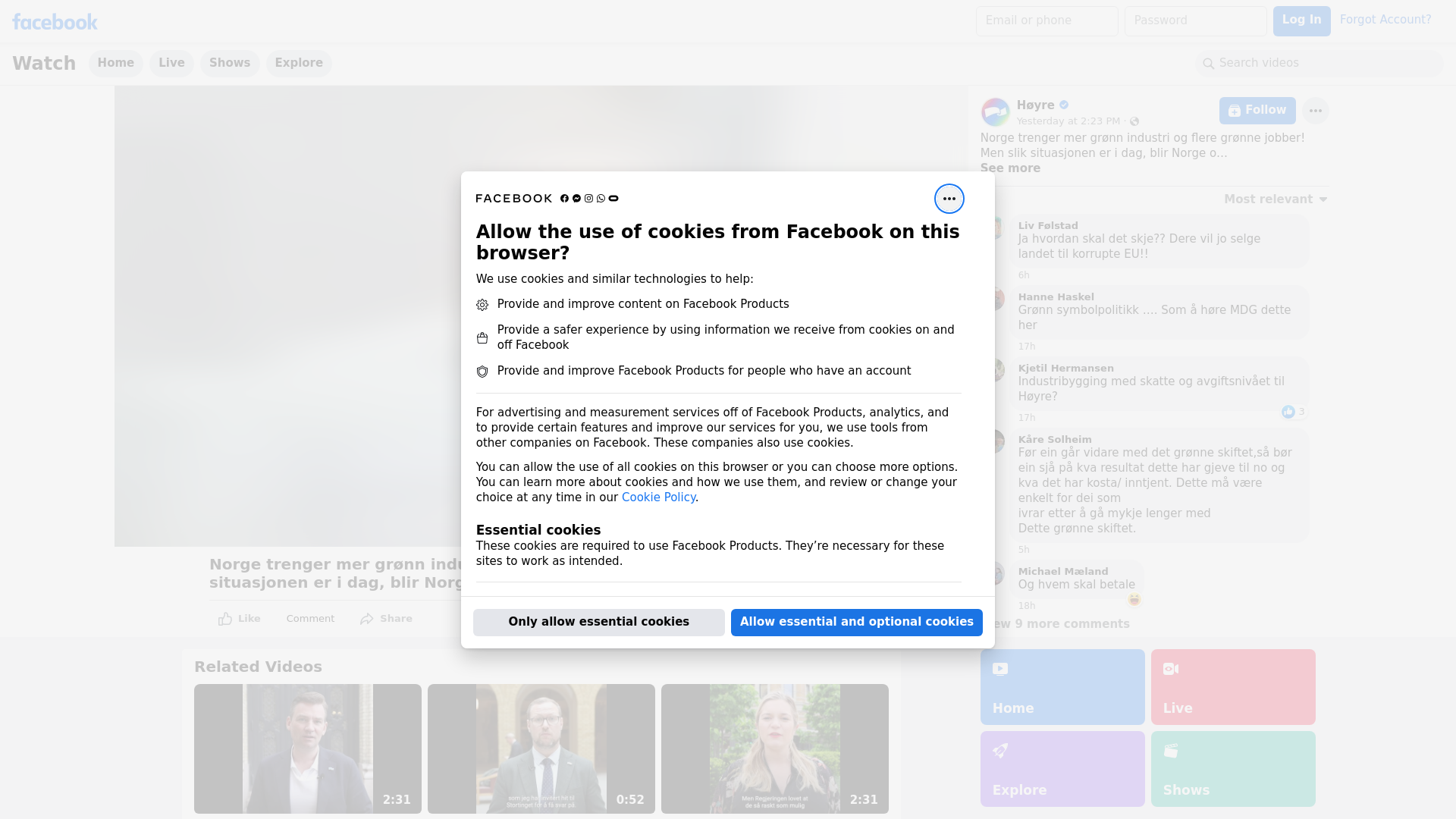Click the Related Videos heading
Image resolution: width=1456 pixels, height=819 pixels.
258,667
